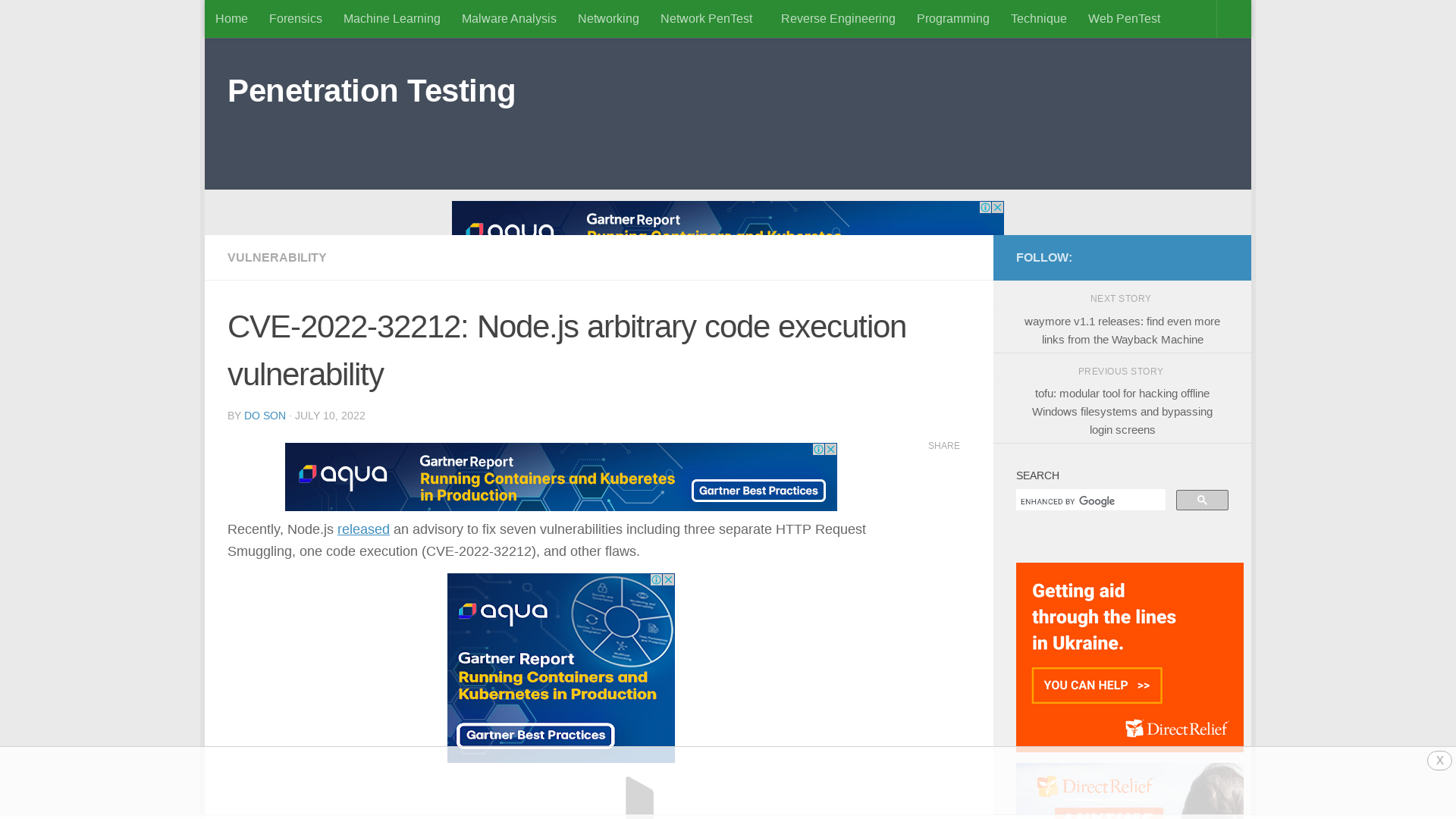Select Forensics from the navigation bar
This screenshot has width=1456, height=819.
(295, 19)
